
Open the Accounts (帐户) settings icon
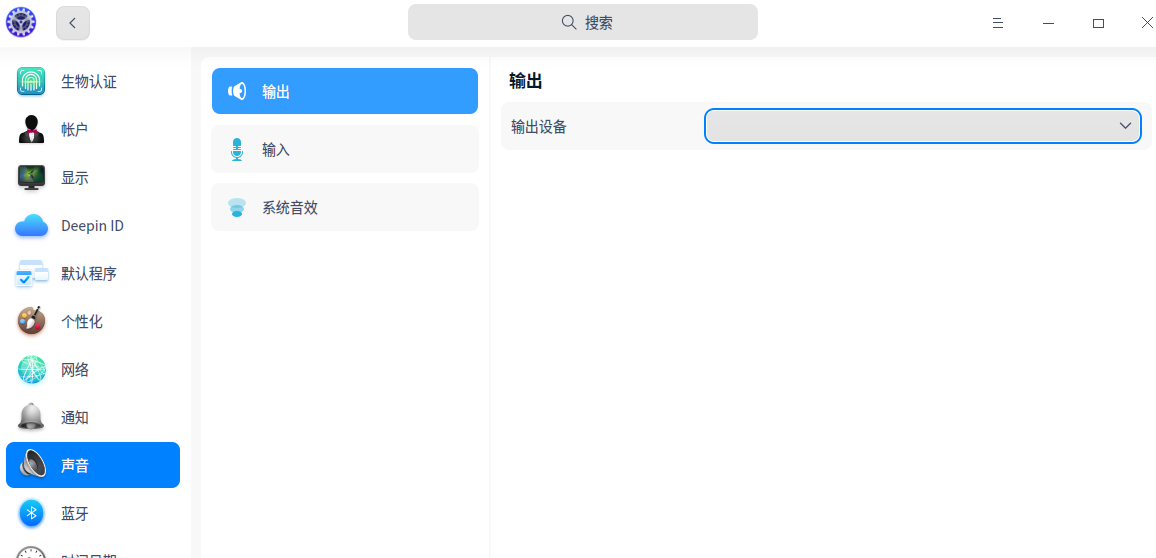click(31, 129)
